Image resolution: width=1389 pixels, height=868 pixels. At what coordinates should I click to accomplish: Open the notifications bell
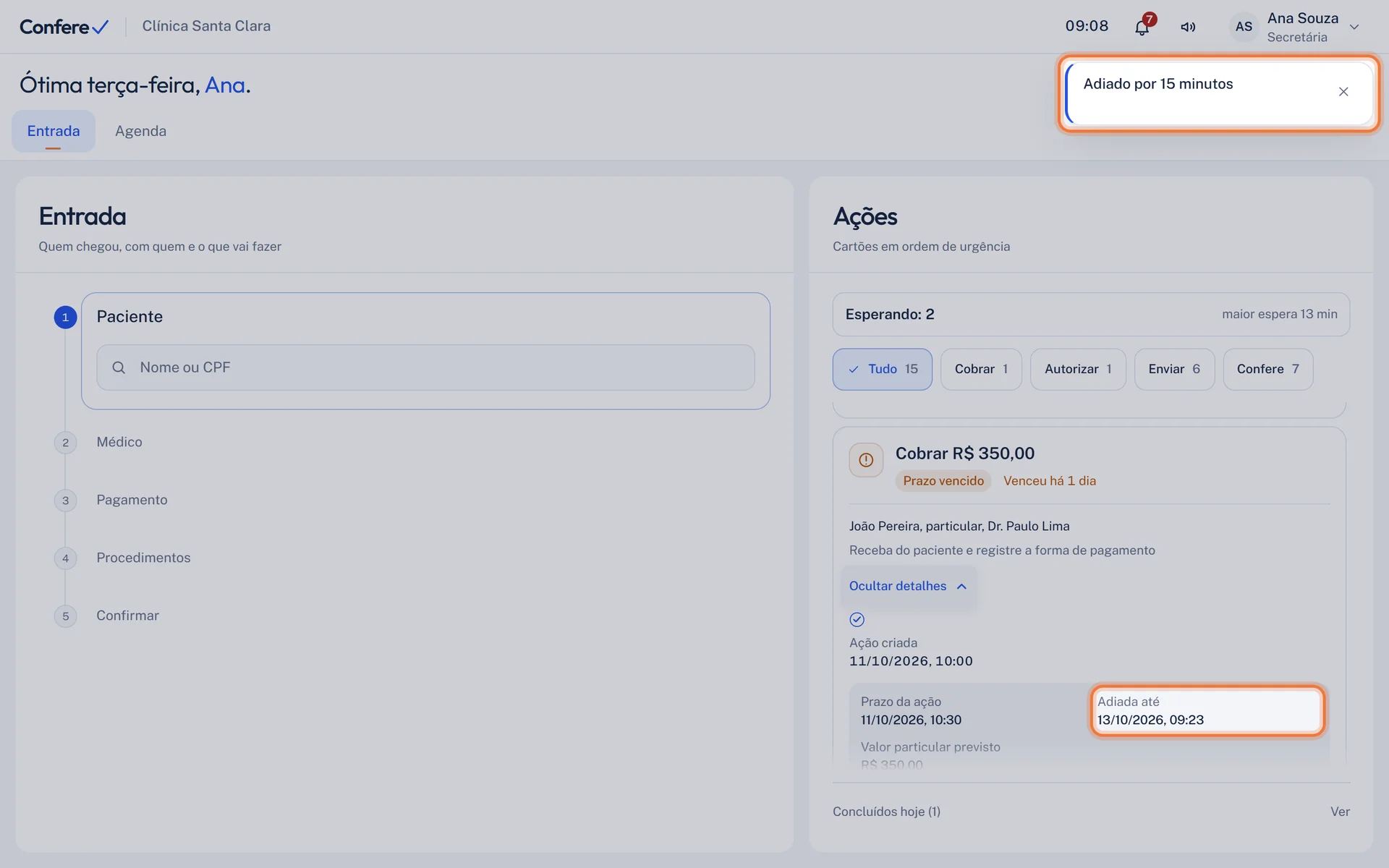tap(1142, 27)
